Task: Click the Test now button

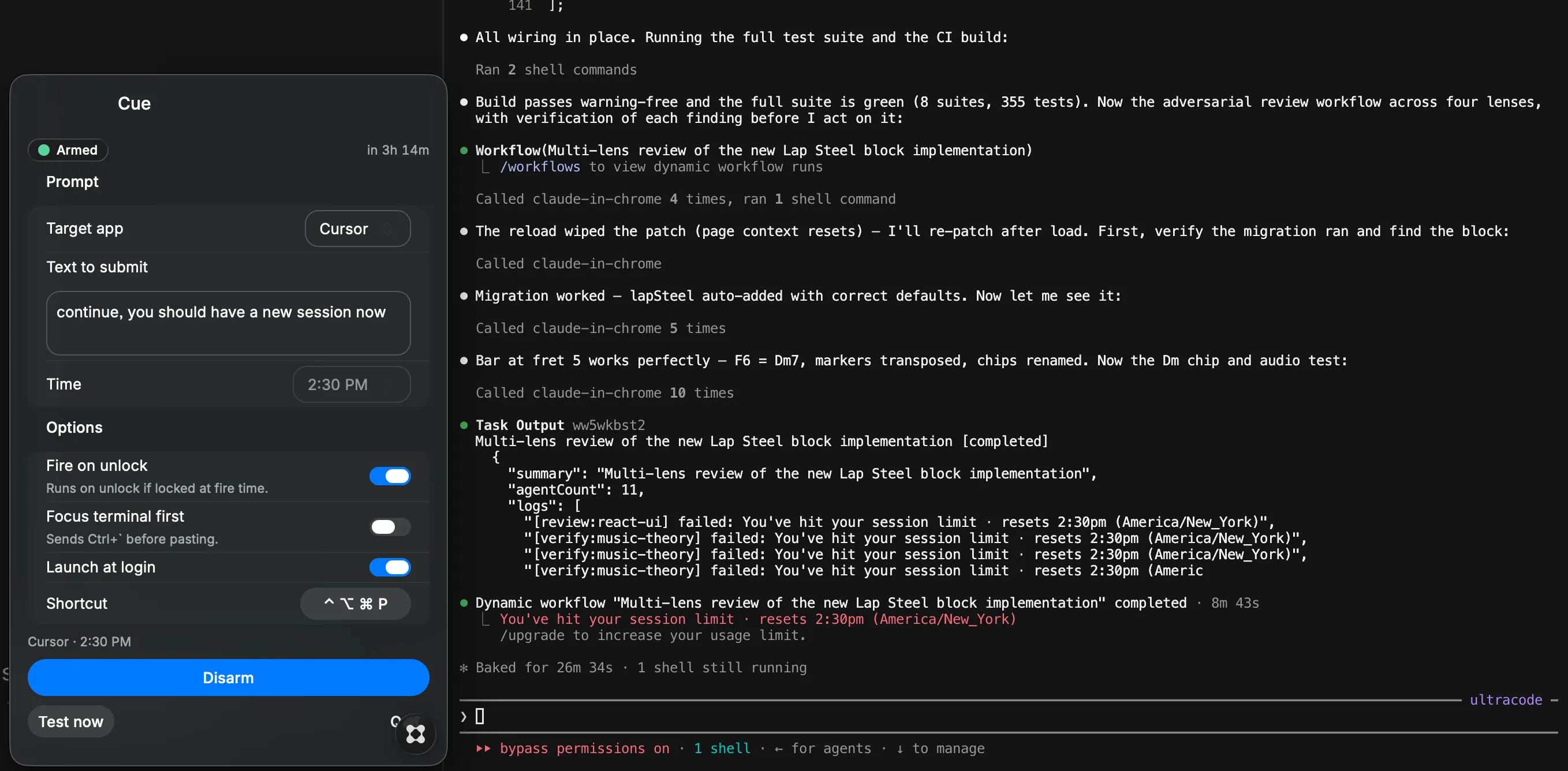Action: [70, 722]
